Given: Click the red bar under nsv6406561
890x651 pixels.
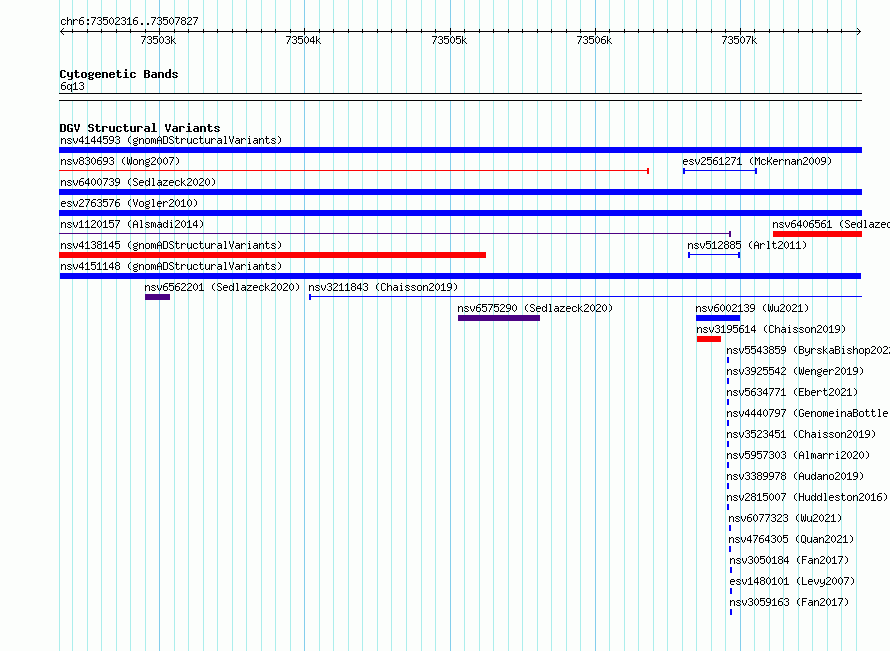Looking at the screenshot, I should coord(817,234).
